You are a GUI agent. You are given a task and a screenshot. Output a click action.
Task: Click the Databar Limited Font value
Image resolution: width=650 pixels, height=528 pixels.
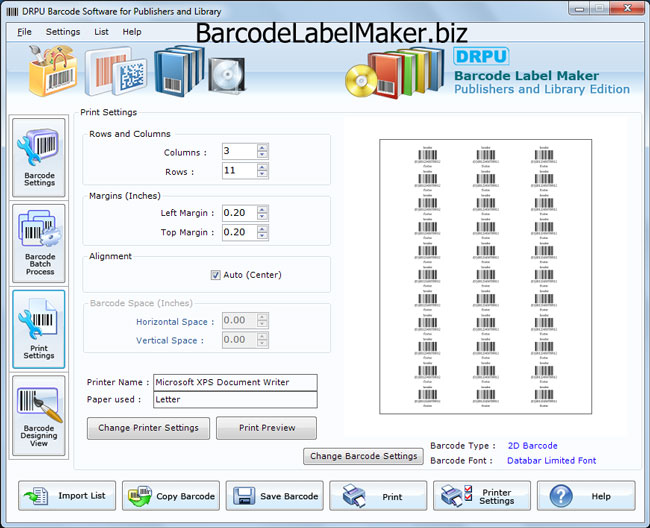point(551,461)
